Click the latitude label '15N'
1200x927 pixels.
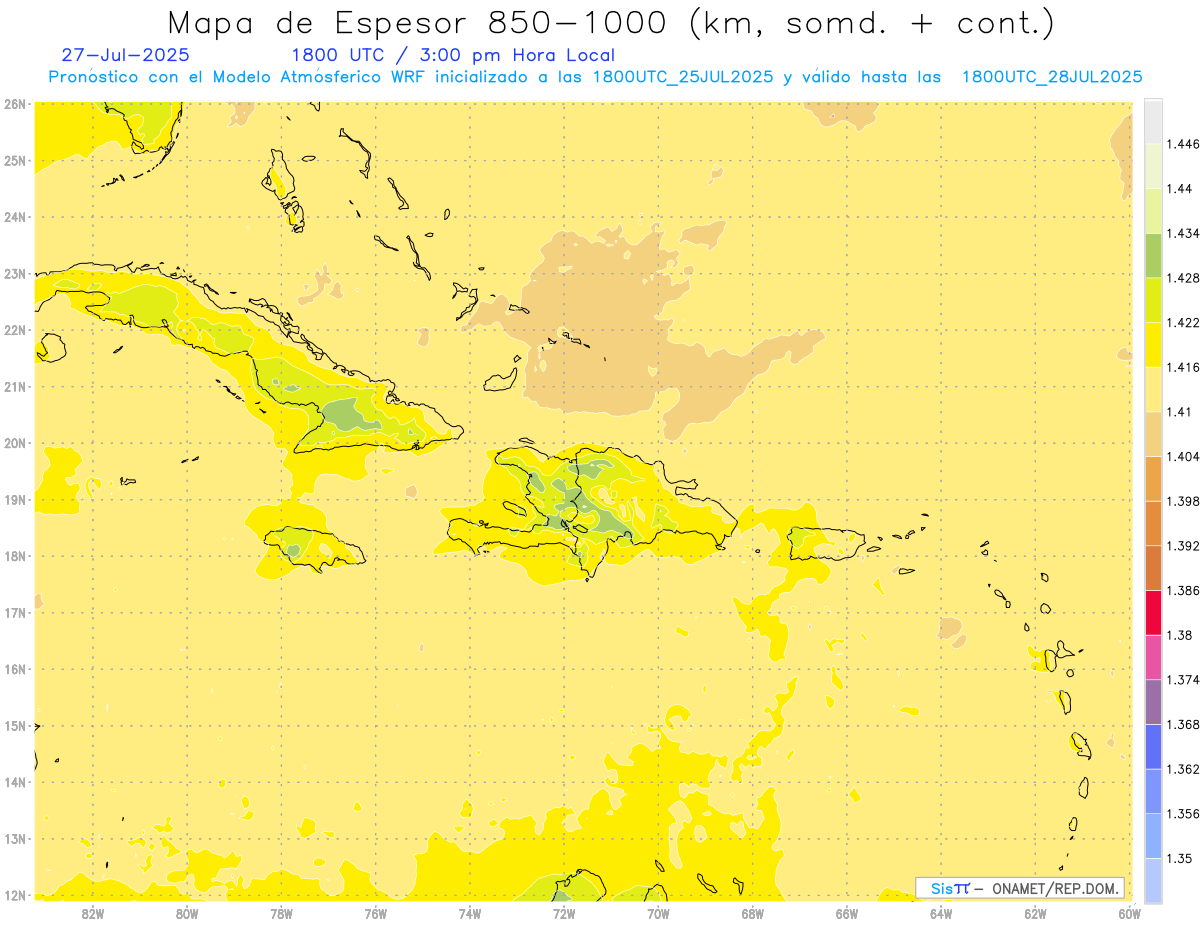pos(14,725)
